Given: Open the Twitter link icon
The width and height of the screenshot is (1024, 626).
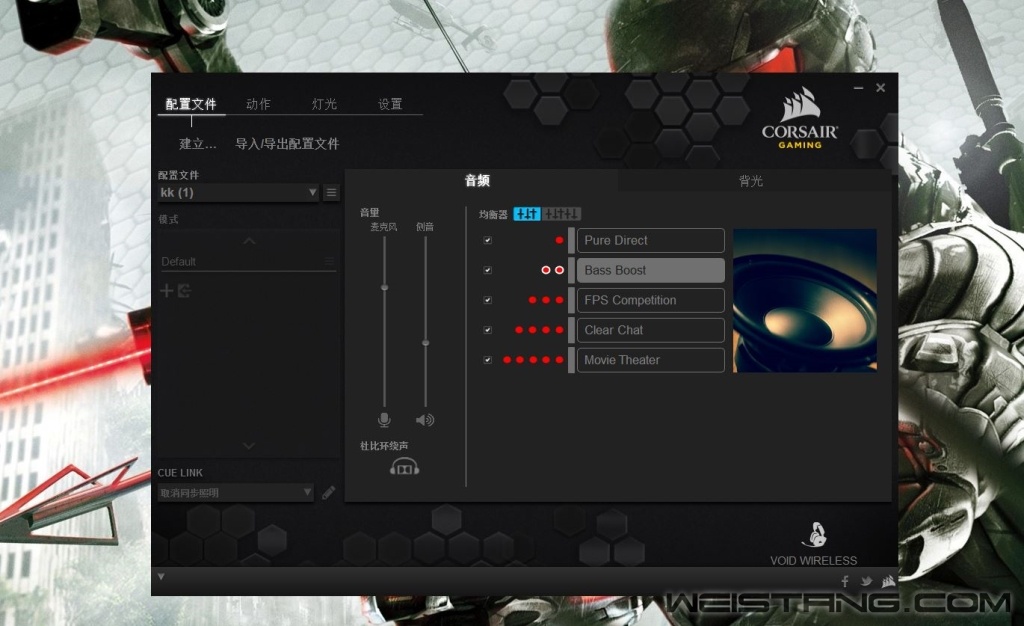Looking at the screenshot, I should 867,581.
